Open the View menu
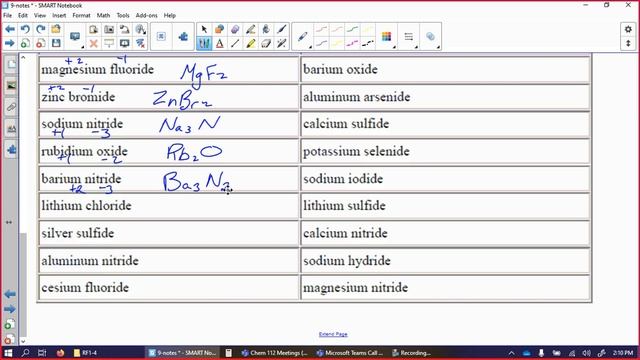Viewport: 640px width, 360px height. pyautogui.click(x=40, y=16)
